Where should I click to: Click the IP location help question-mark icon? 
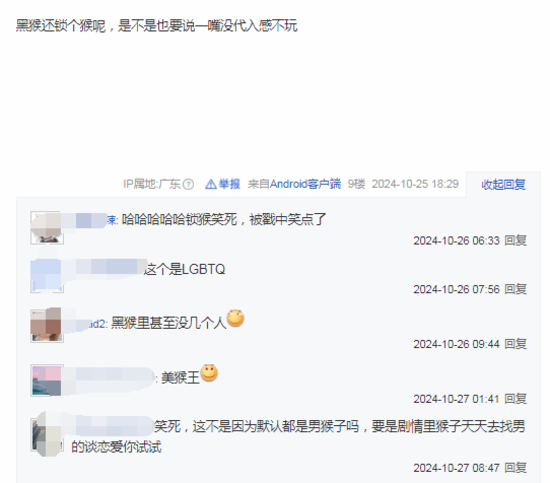click(x=188, y=184)
